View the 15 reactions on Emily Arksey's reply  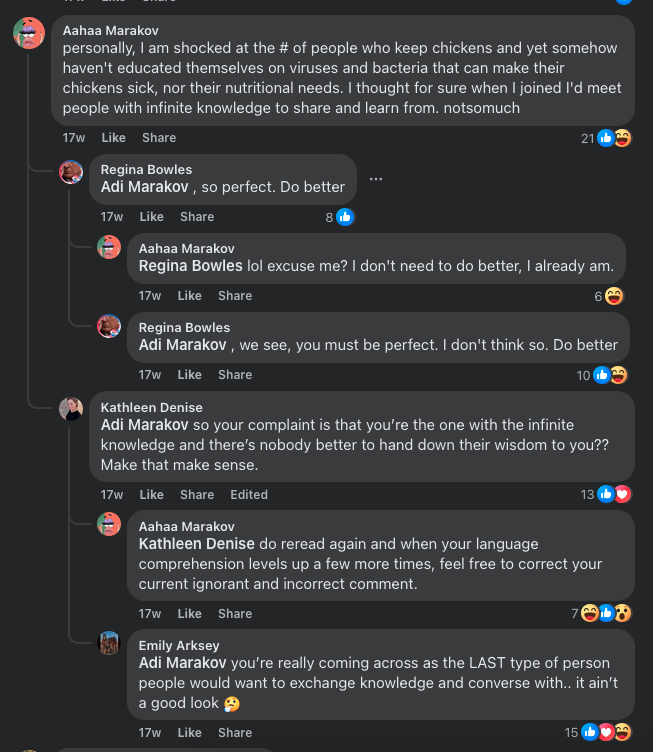(x=598, y=732)
